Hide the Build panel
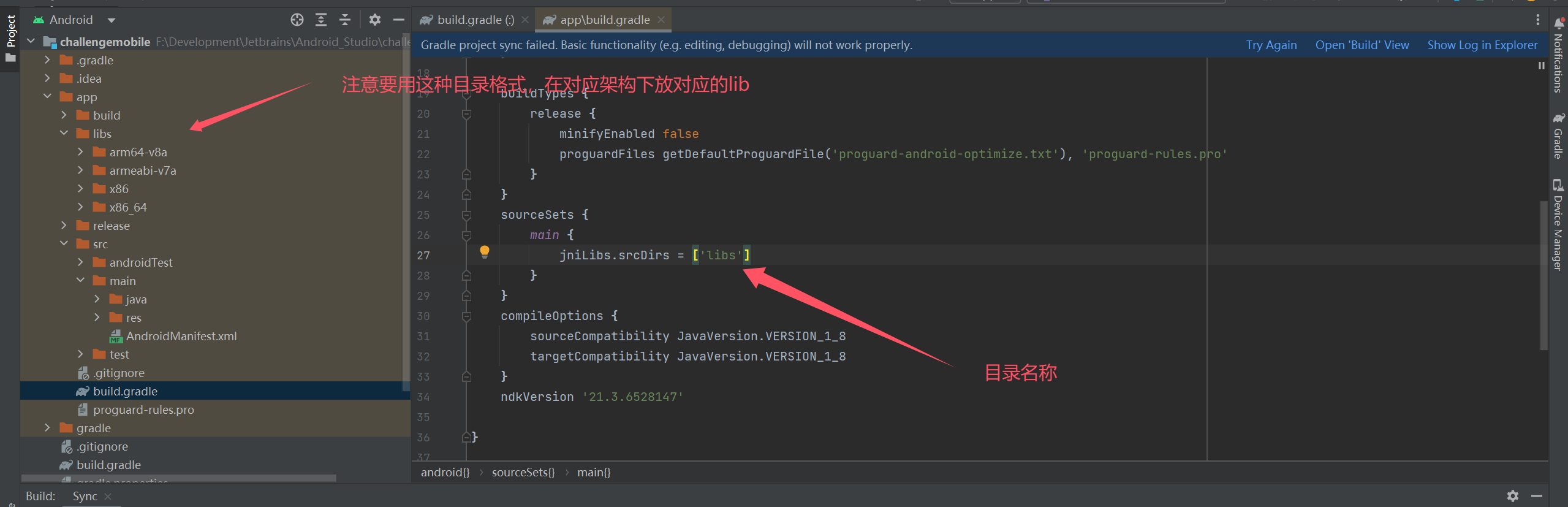The width and height of the screenshot is (1568, 507). (1537, 495)
